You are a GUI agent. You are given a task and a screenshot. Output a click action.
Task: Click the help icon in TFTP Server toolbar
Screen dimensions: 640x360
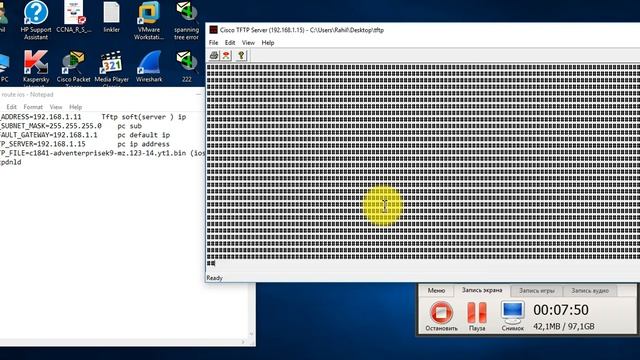(x=241, y=56)
